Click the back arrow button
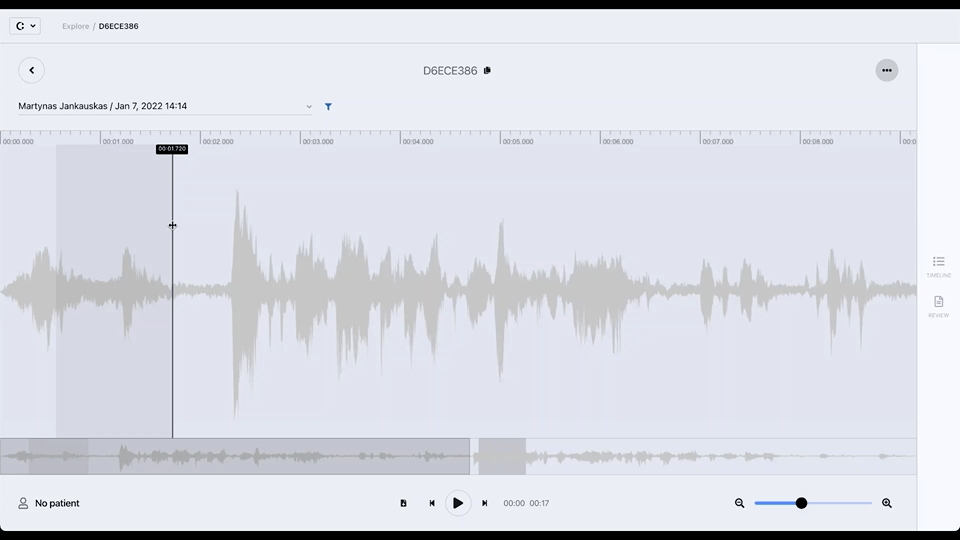 tap(31, 70)
